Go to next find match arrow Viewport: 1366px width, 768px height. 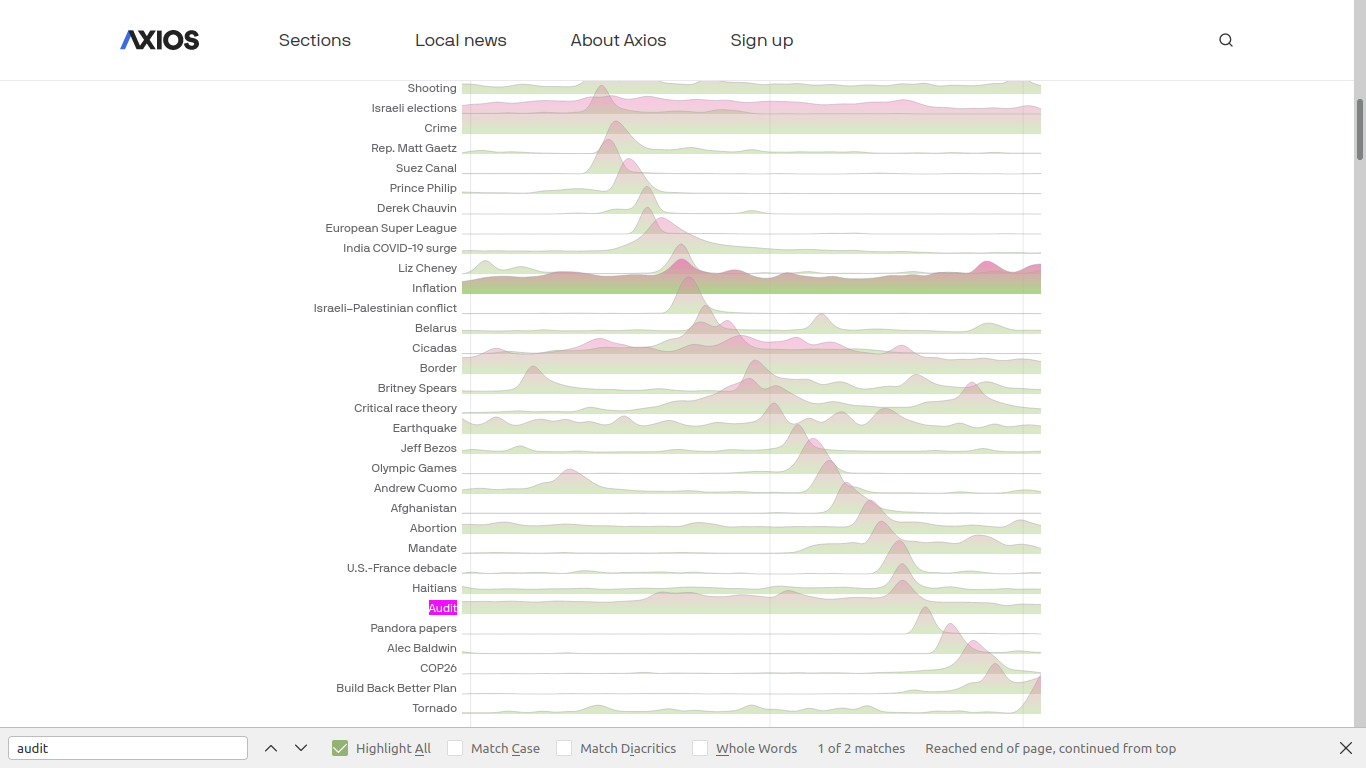pyautogui.click(x=301, y=748)
